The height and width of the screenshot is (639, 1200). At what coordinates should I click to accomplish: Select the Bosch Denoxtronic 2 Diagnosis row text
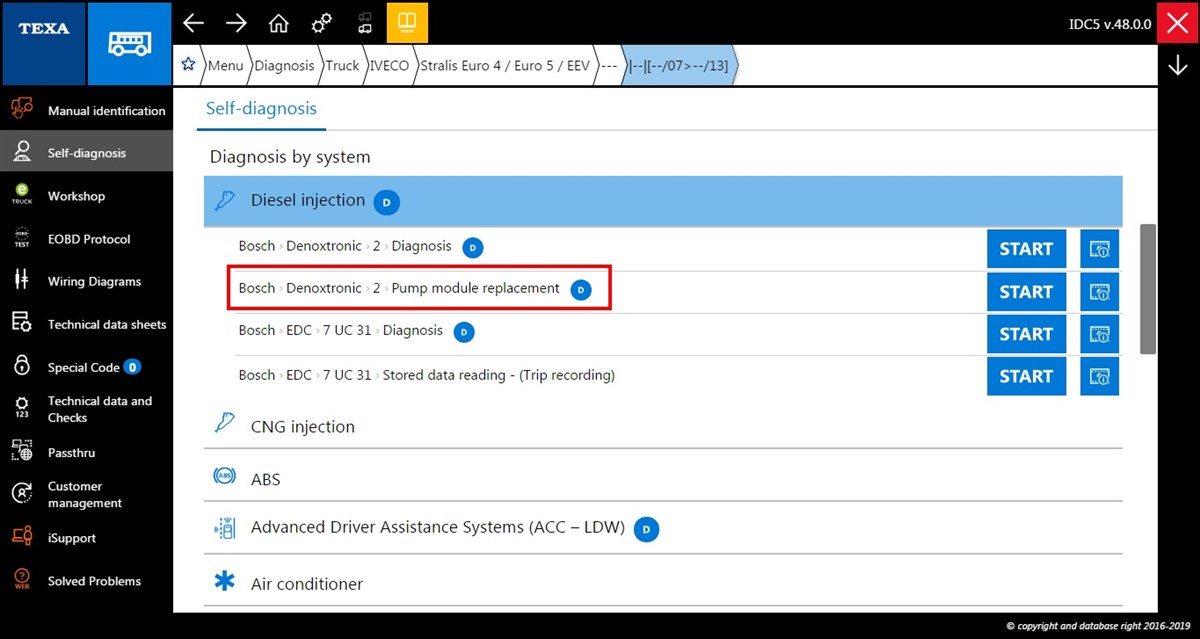[x=345, y=246]
